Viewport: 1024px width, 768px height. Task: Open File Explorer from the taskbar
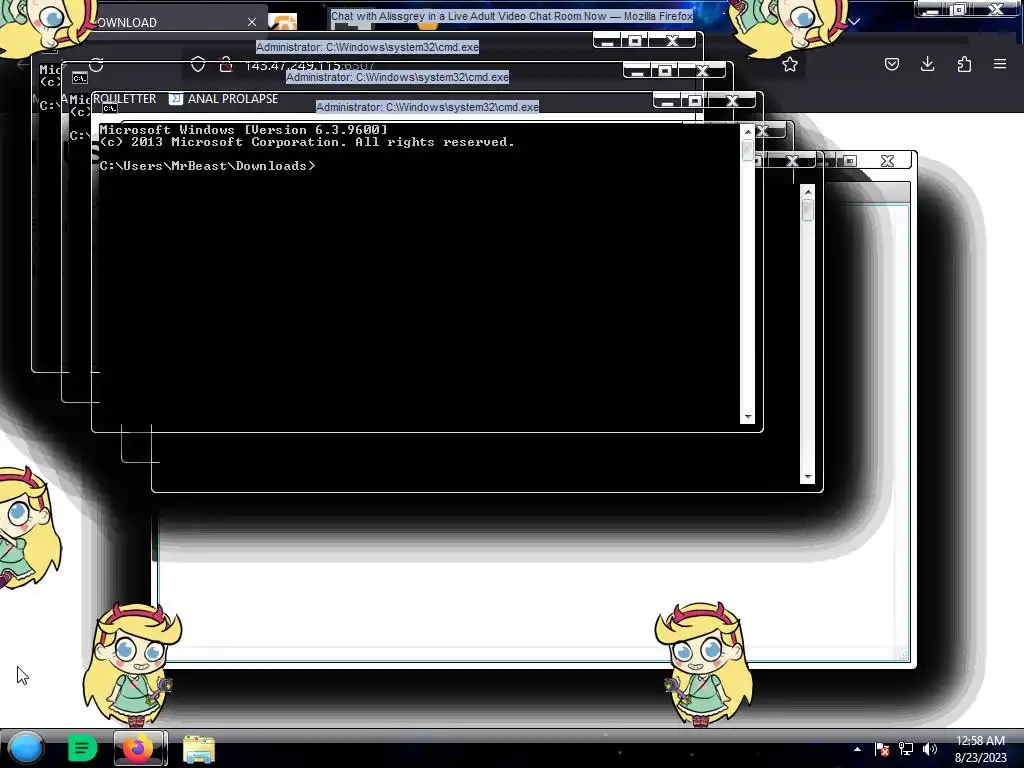click(199, 749)
